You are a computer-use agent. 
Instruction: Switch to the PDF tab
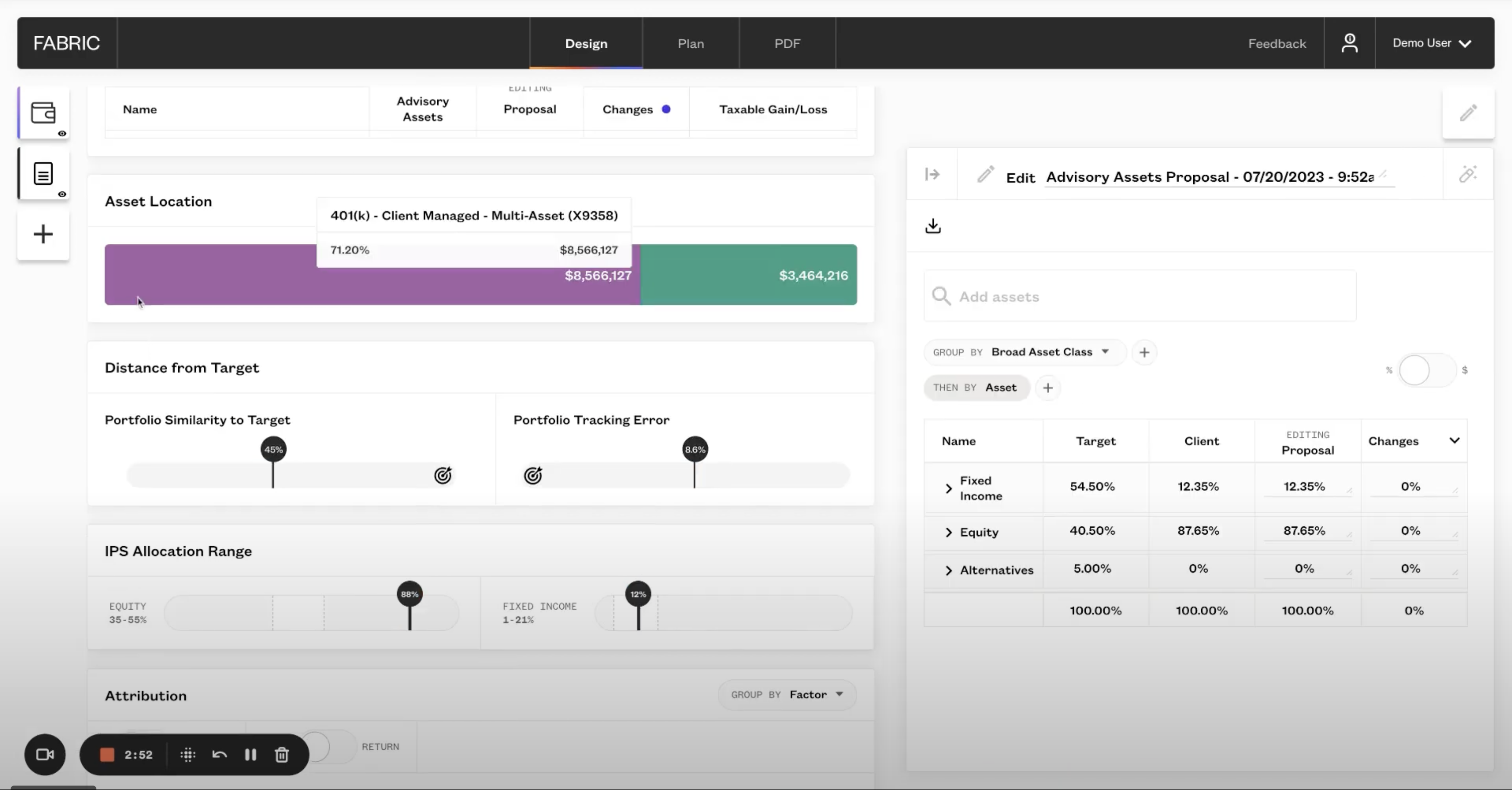(x=787, y=43)
